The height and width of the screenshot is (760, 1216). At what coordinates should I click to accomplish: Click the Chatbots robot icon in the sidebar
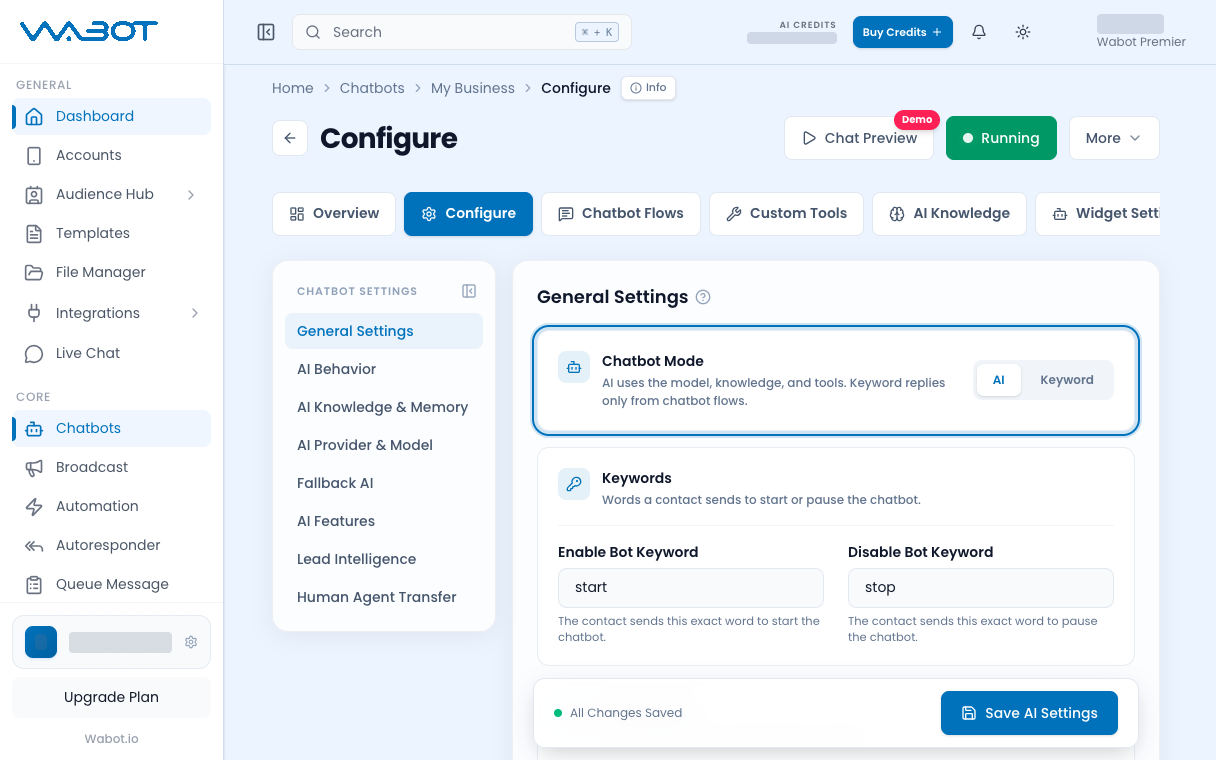(34, 428)
